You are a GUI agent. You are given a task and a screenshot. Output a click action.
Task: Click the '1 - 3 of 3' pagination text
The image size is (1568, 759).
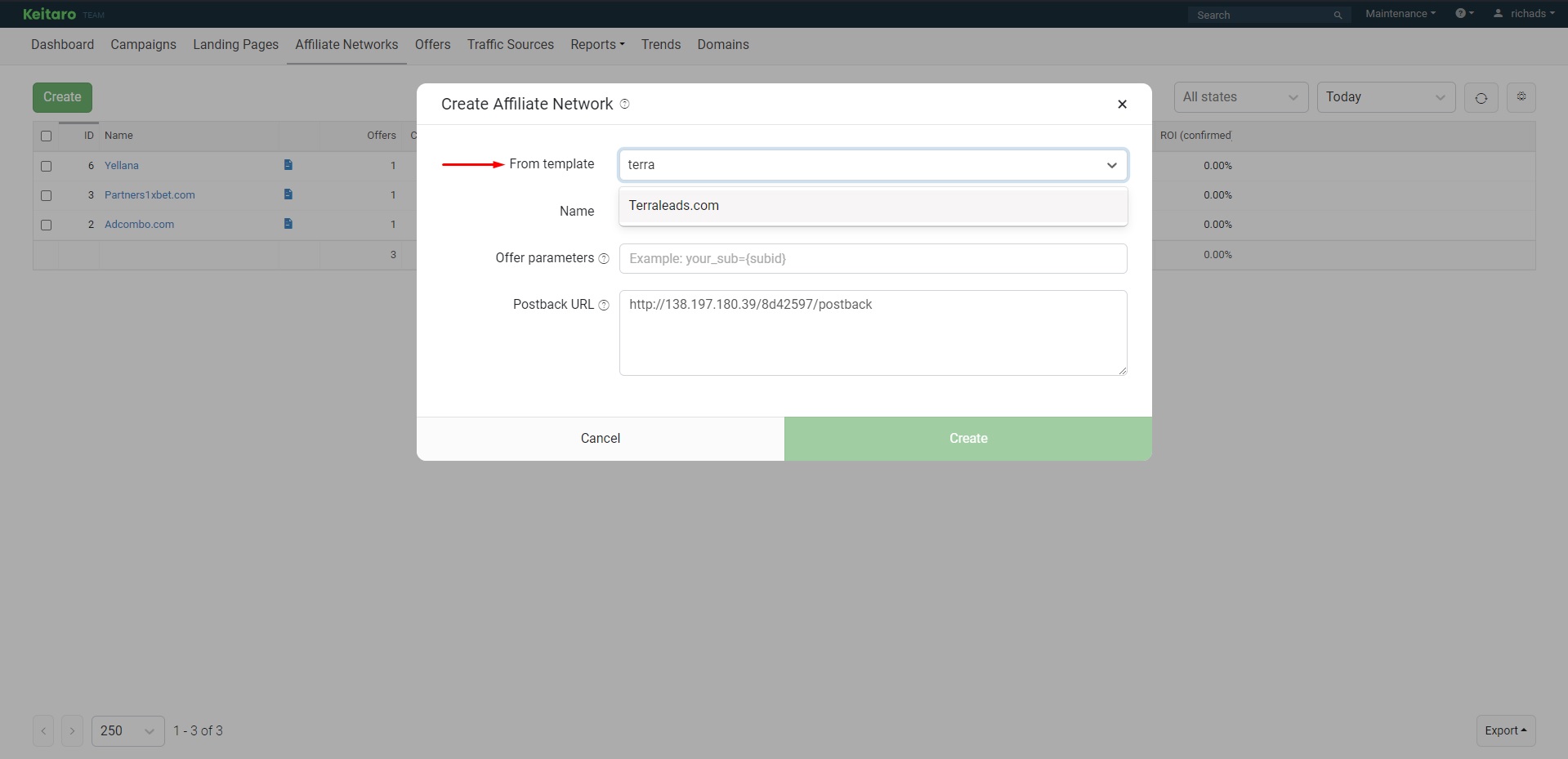[198, 731]
